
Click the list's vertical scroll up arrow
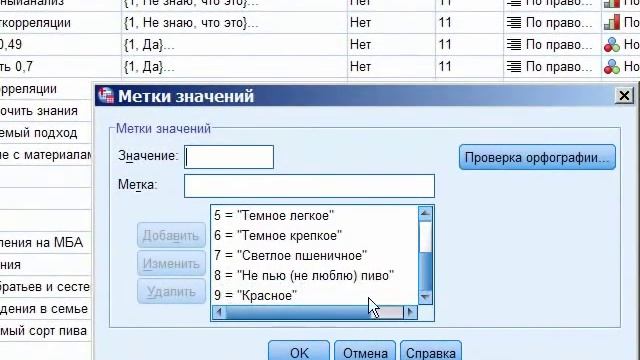[425, 213]
